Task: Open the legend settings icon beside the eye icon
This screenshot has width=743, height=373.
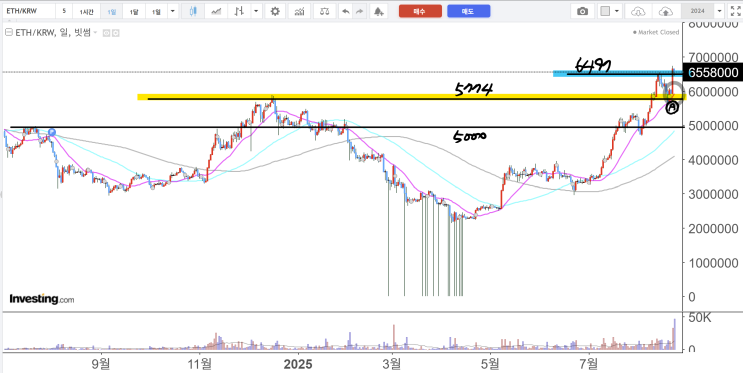Action: click(x=115, y=33)
